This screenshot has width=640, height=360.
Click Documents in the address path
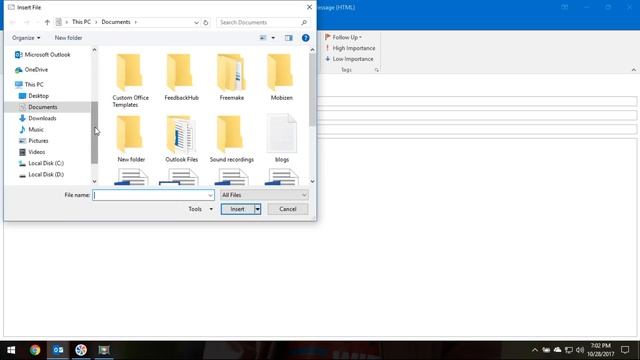point(116,22)
